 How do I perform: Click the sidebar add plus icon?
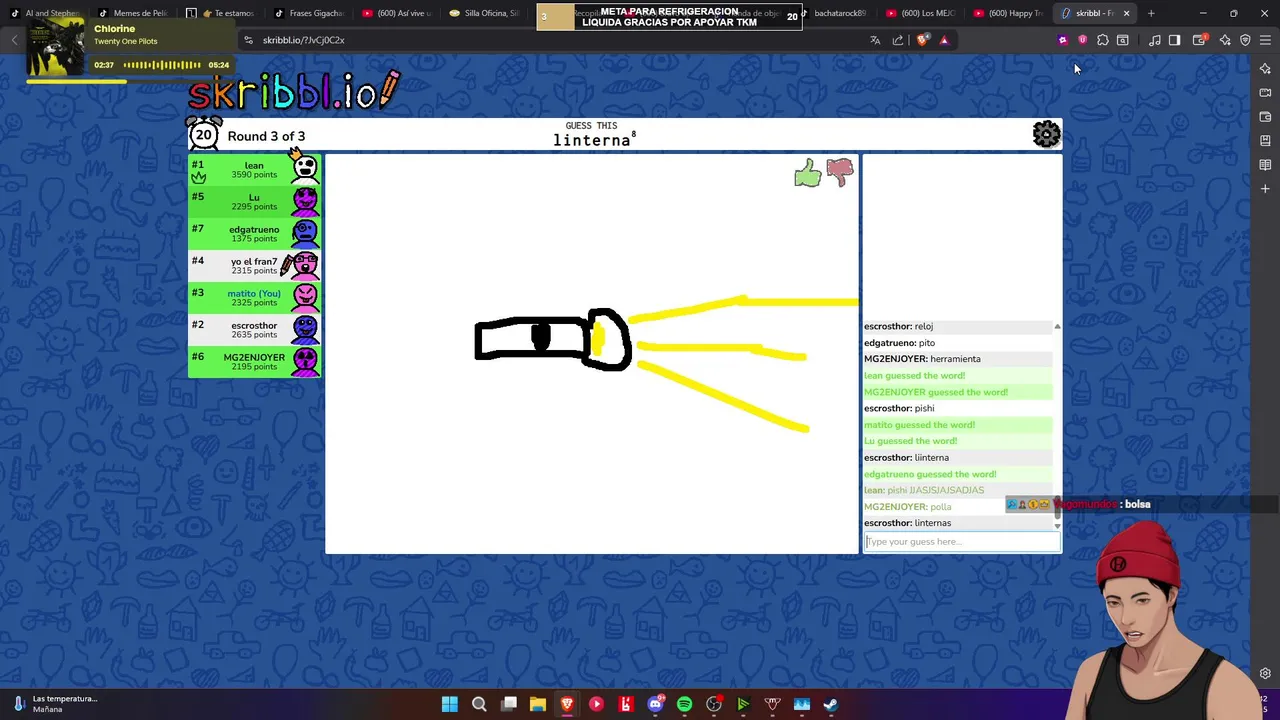click(1265, 188)
